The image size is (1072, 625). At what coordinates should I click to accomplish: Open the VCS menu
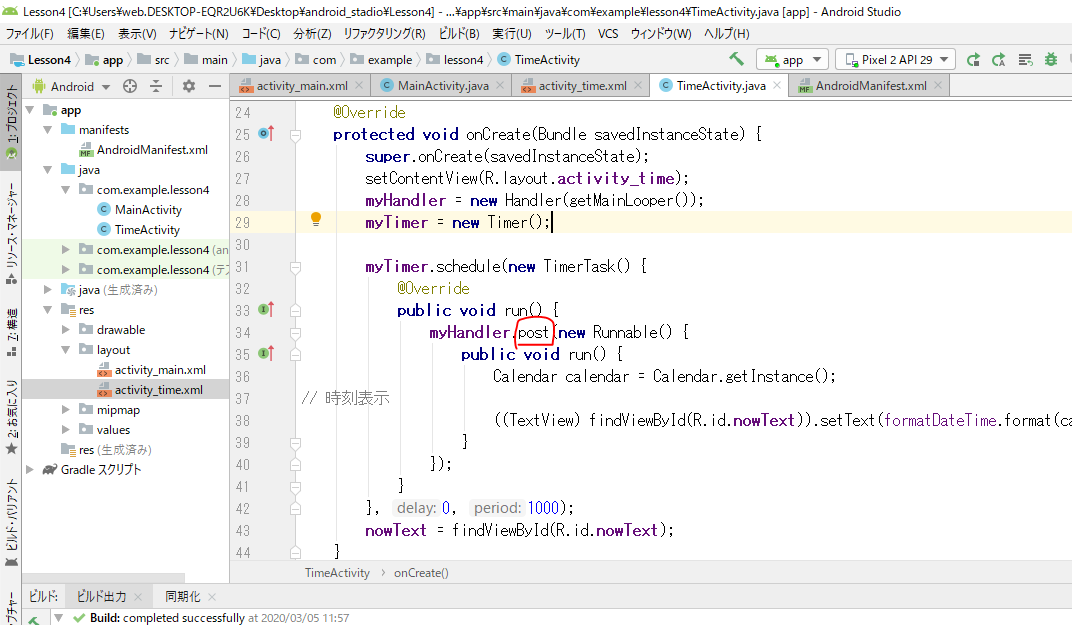(608, 34)
